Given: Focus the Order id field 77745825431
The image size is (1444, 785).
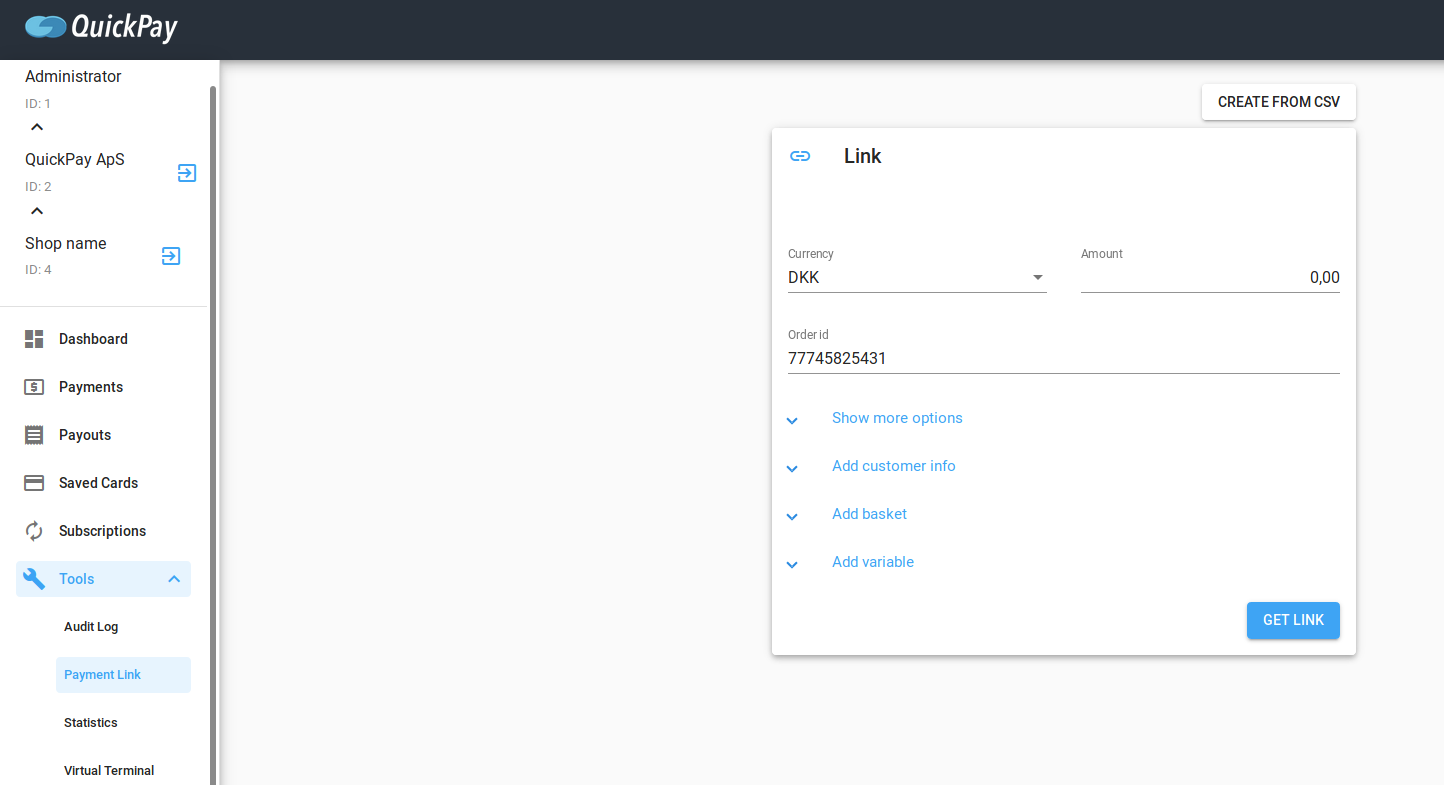Looking at the screenshot, I should coord(1064,358).
